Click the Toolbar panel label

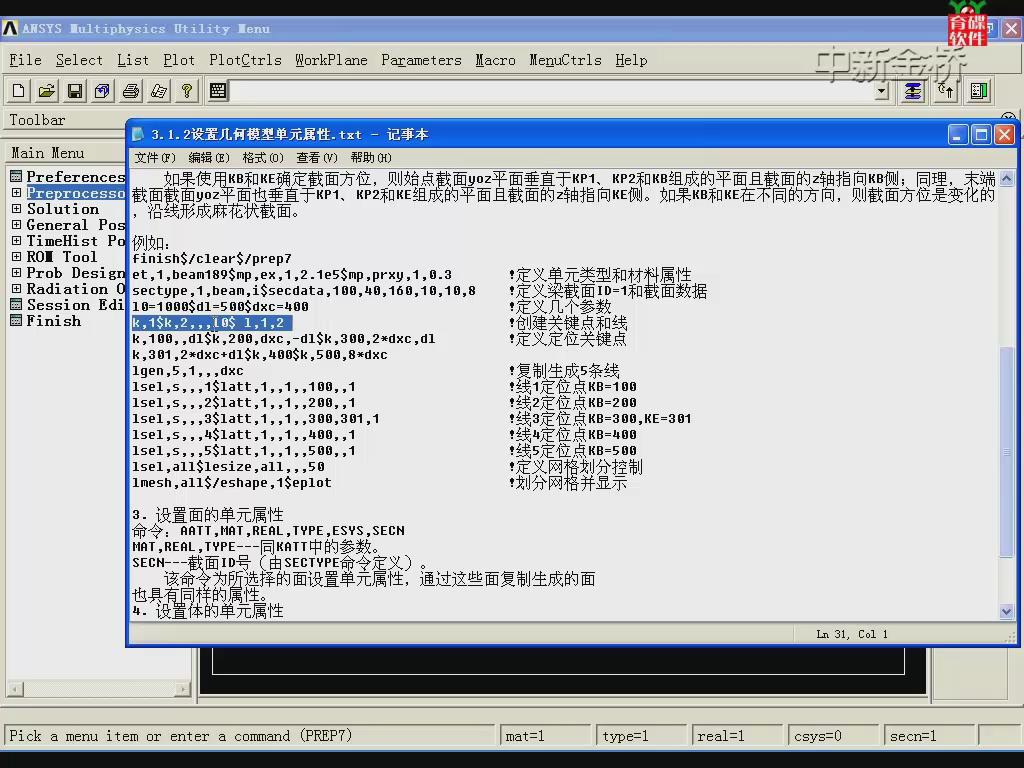pyautogui.click(x=37, y=120)
